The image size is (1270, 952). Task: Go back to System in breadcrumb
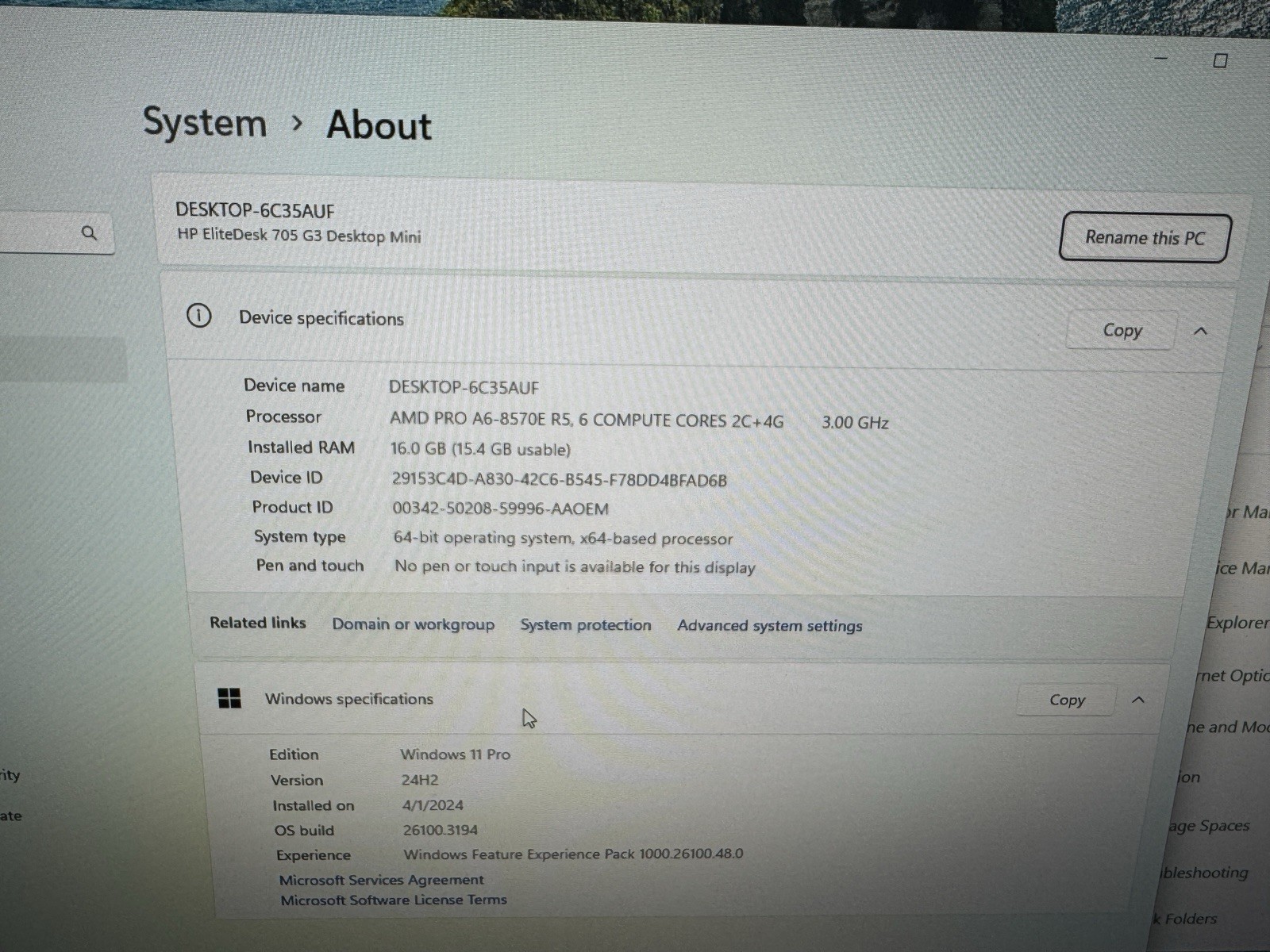[205, 123]
